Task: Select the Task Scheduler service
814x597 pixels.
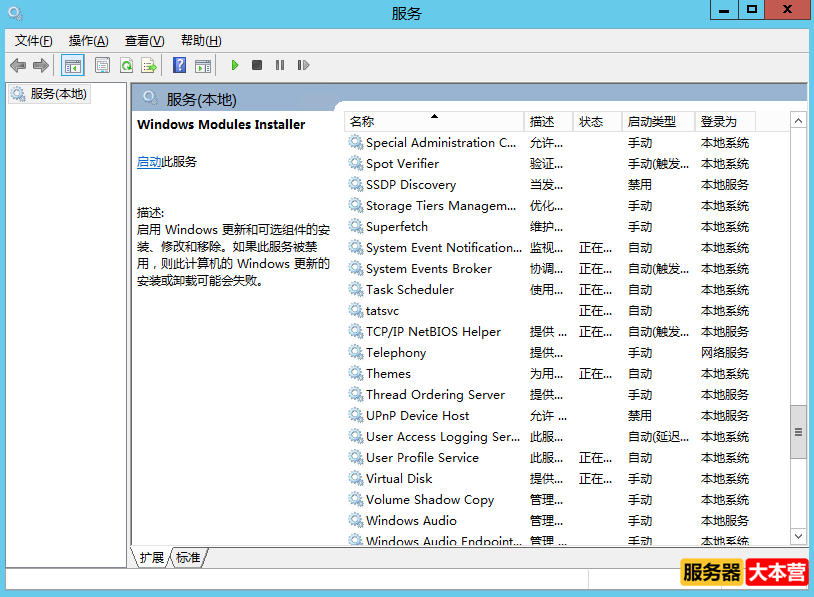Action: click(x=549, y=290)
